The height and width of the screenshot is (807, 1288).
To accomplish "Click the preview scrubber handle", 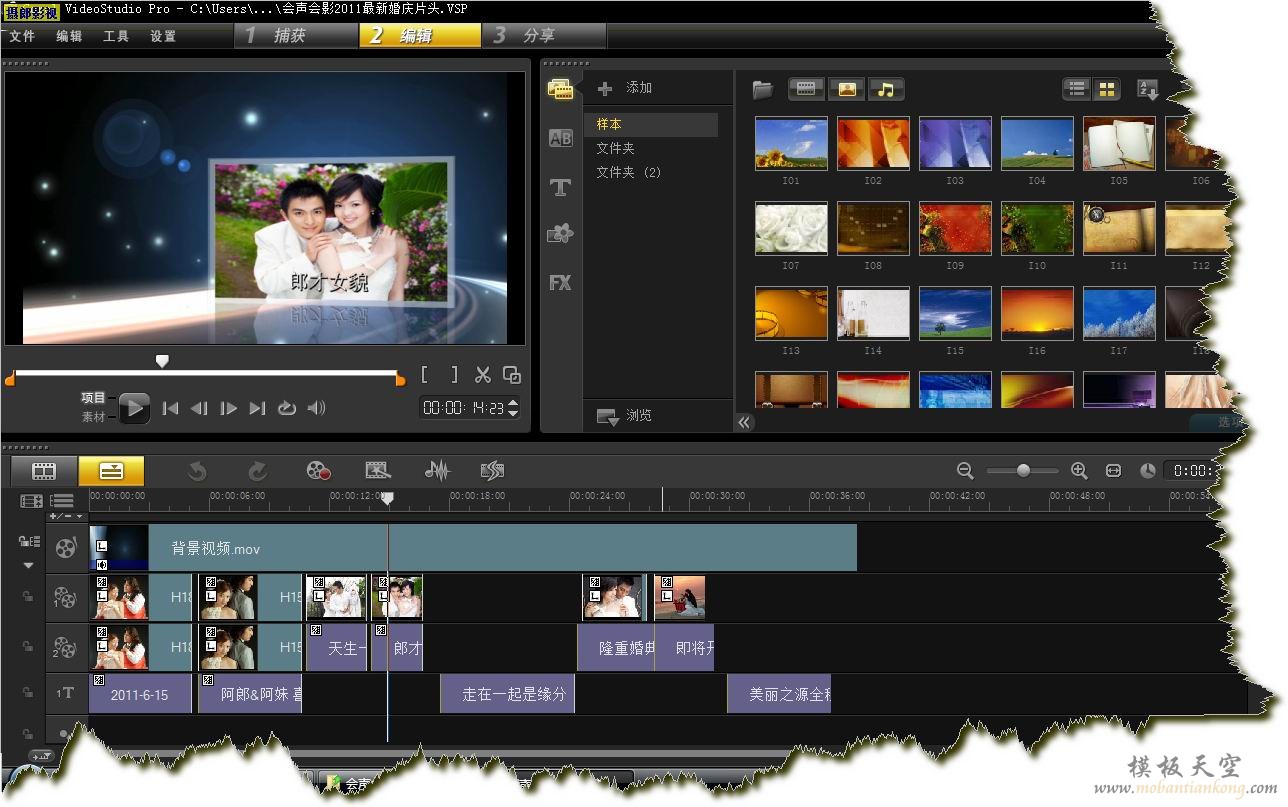I will pyautogui.click(x=162, y=361).
